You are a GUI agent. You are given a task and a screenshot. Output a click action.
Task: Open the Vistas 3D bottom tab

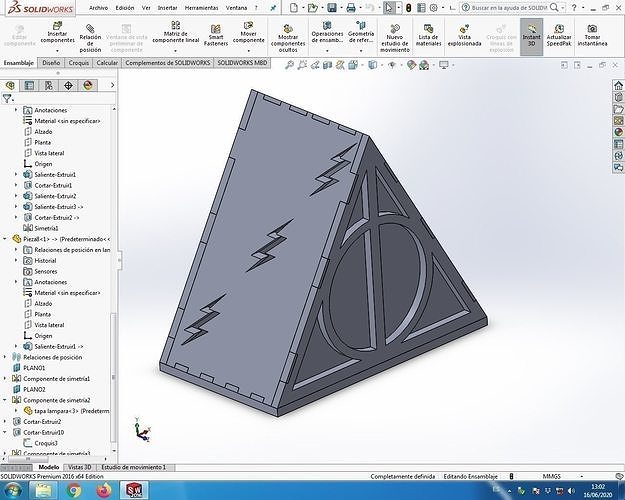[x=79, y=467]
